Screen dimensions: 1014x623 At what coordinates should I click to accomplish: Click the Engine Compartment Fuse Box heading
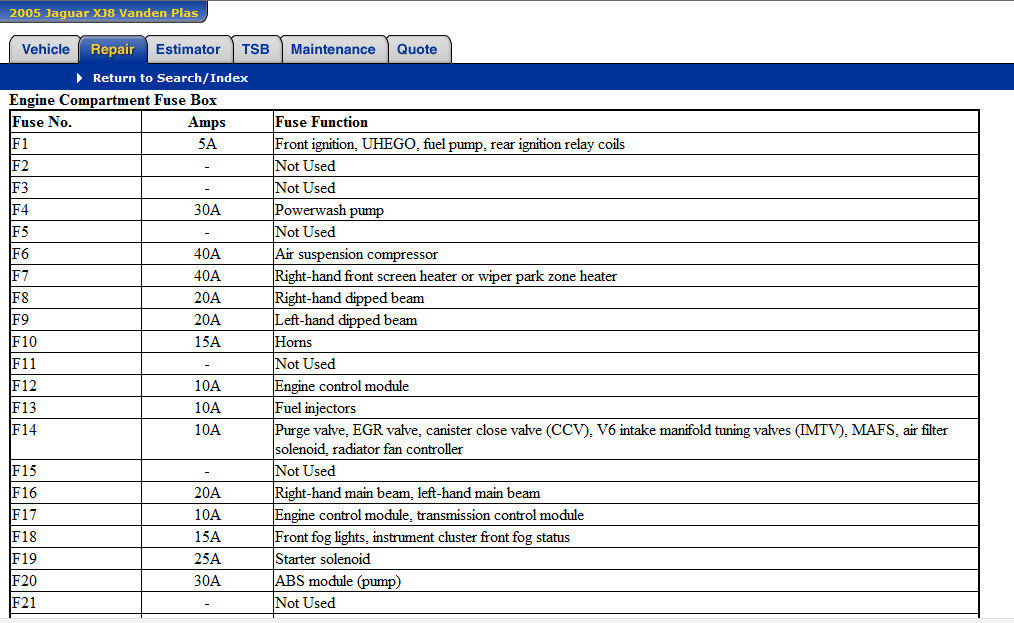tap(113, 100)
